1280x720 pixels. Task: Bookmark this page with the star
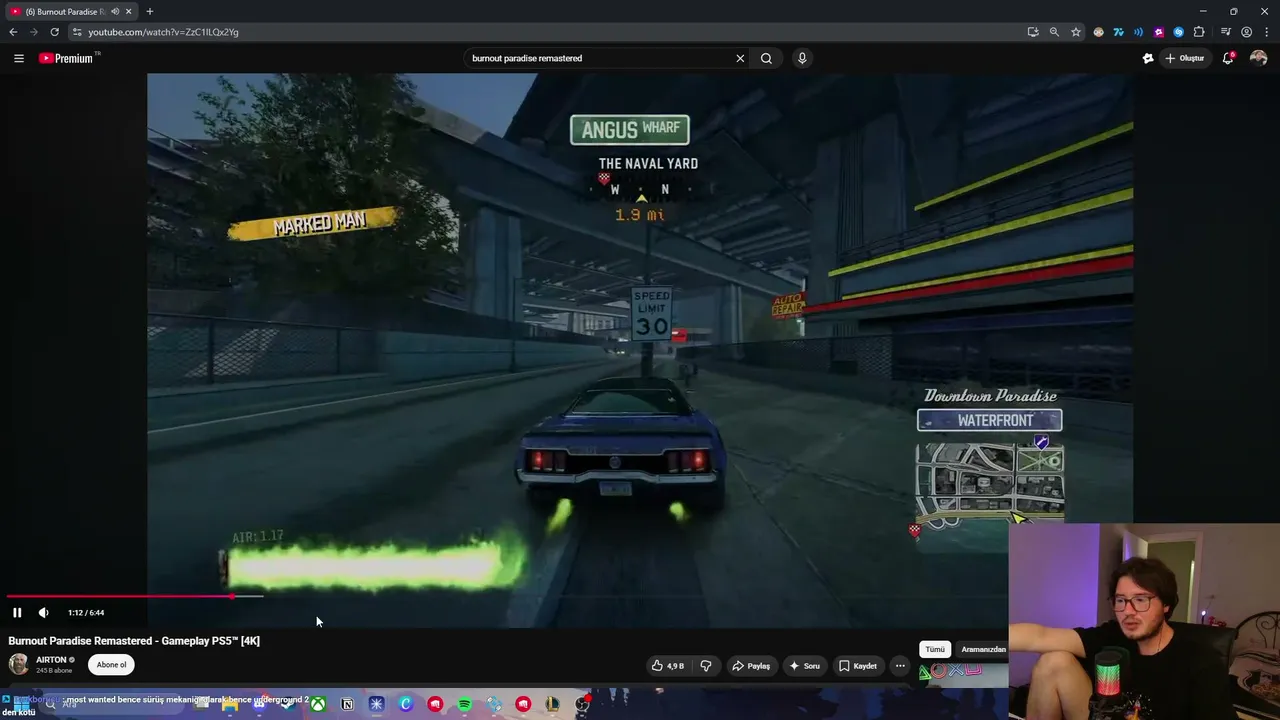point(1076,32)
